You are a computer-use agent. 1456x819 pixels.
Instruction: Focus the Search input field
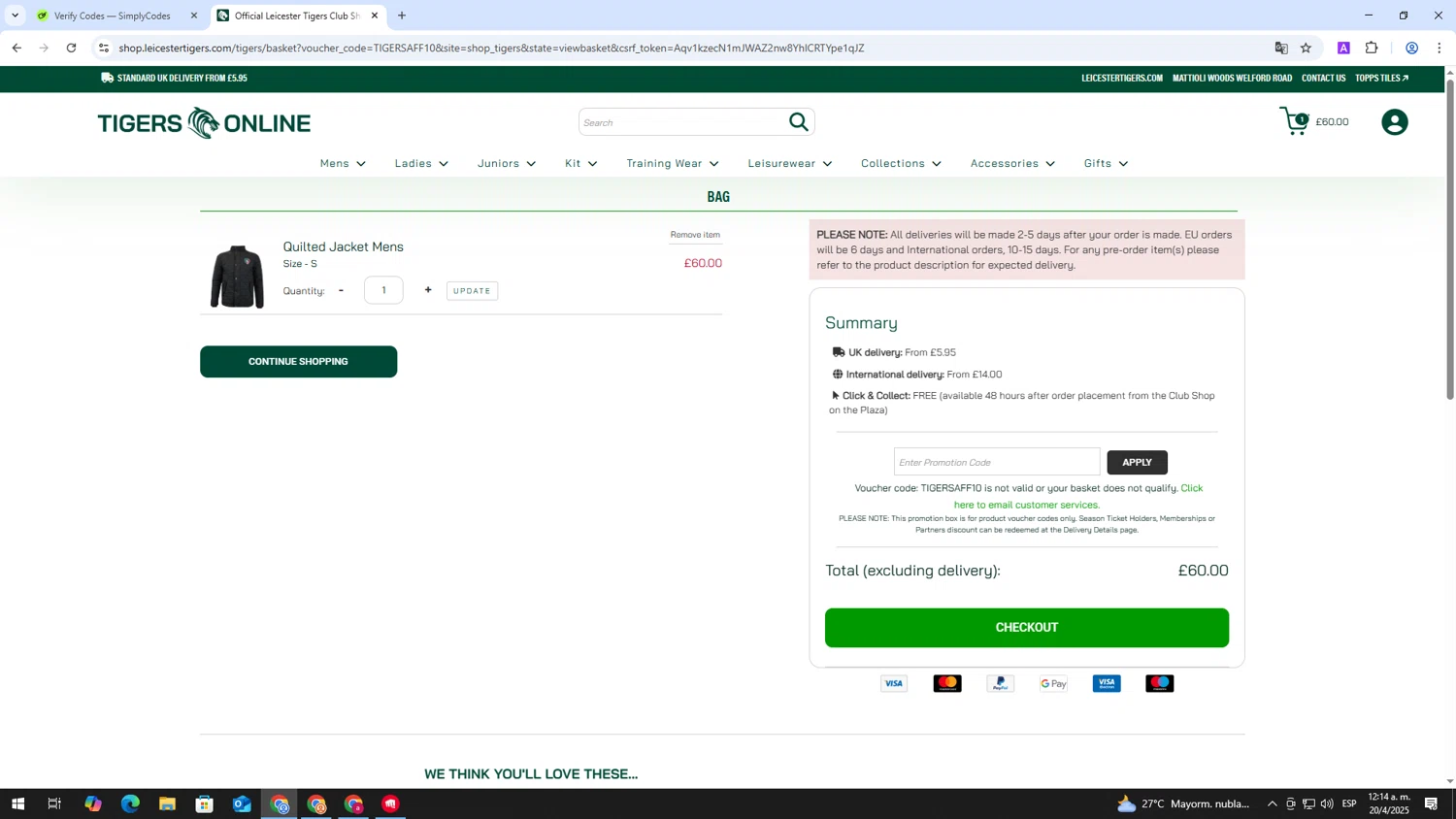click(x=683, y=122)
